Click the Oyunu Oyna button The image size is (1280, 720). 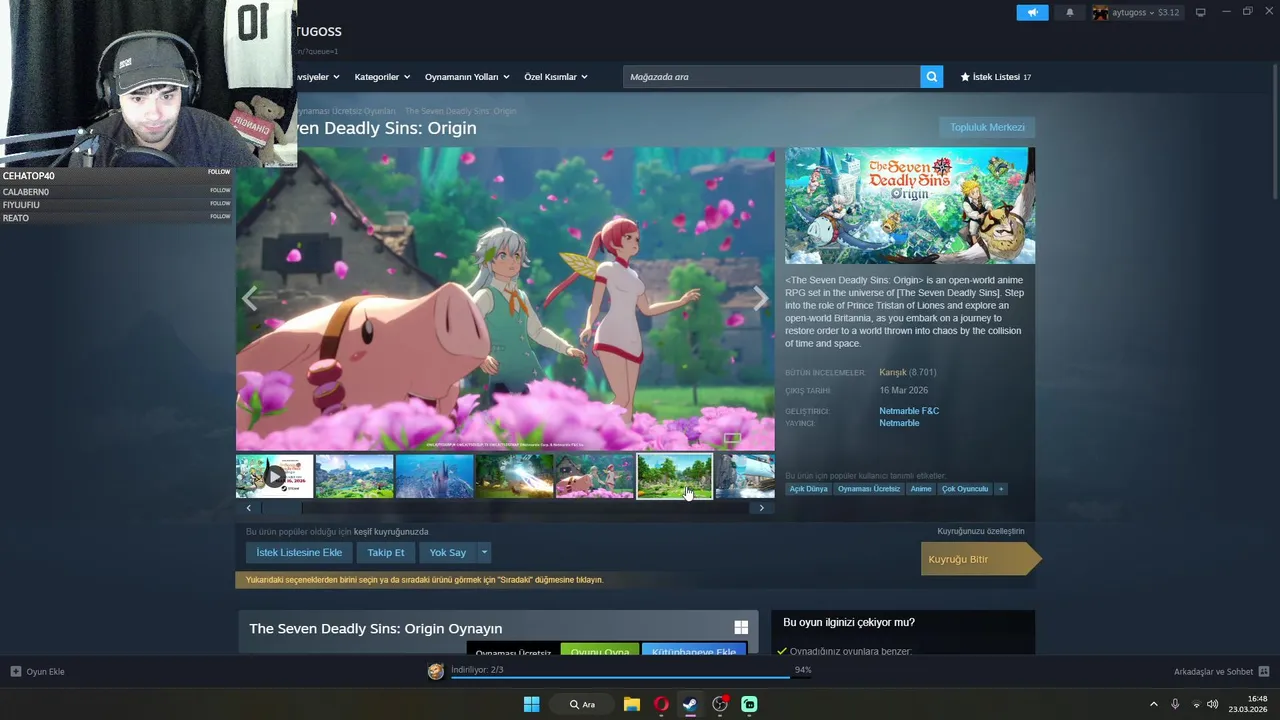(600, 650)
